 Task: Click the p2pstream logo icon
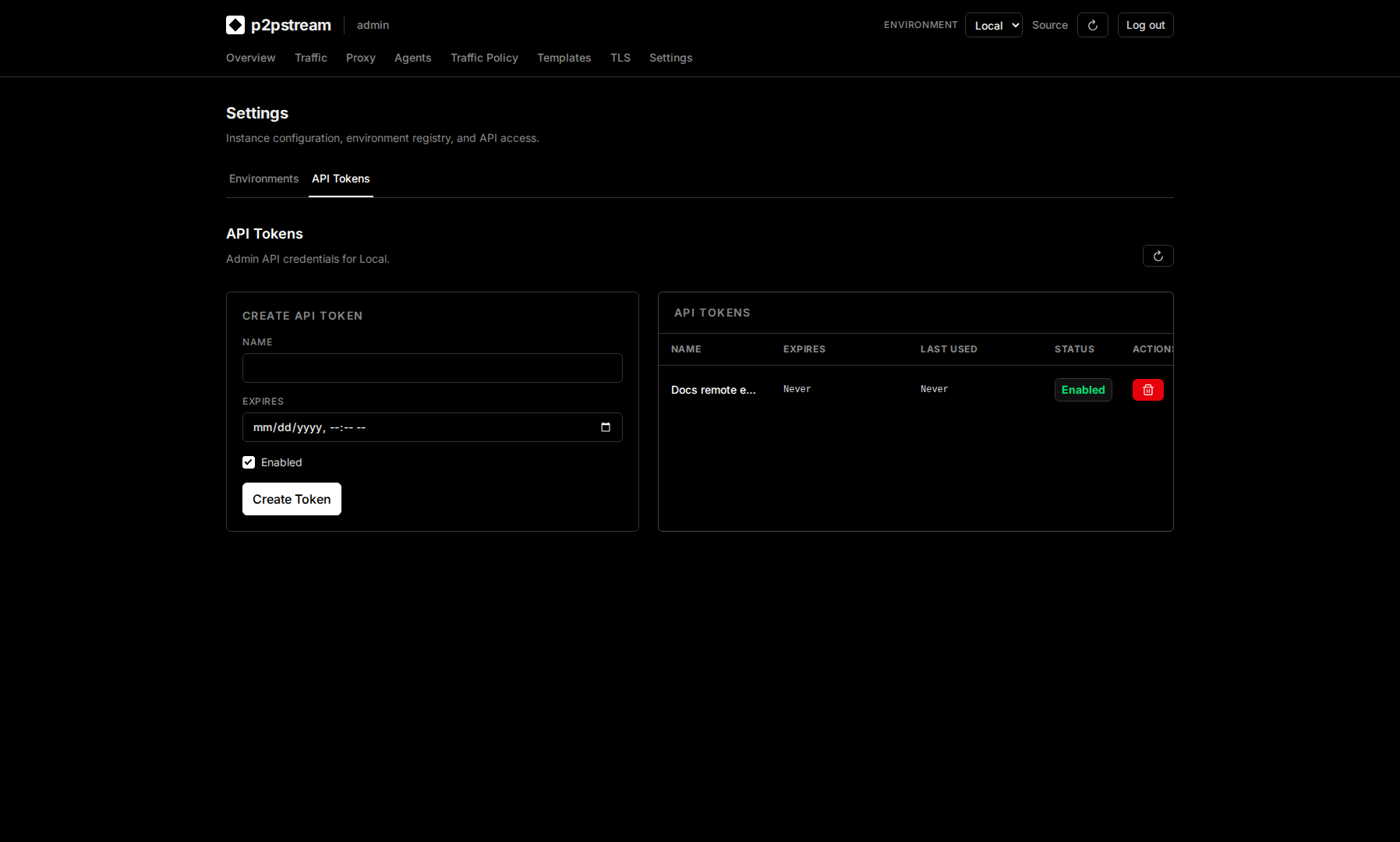point(235,25)
